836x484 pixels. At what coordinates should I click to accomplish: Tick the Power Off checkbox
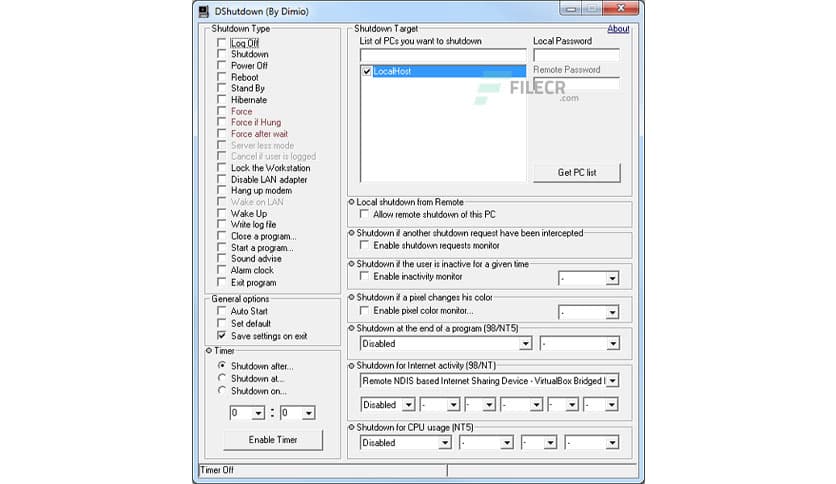(222, 65)
